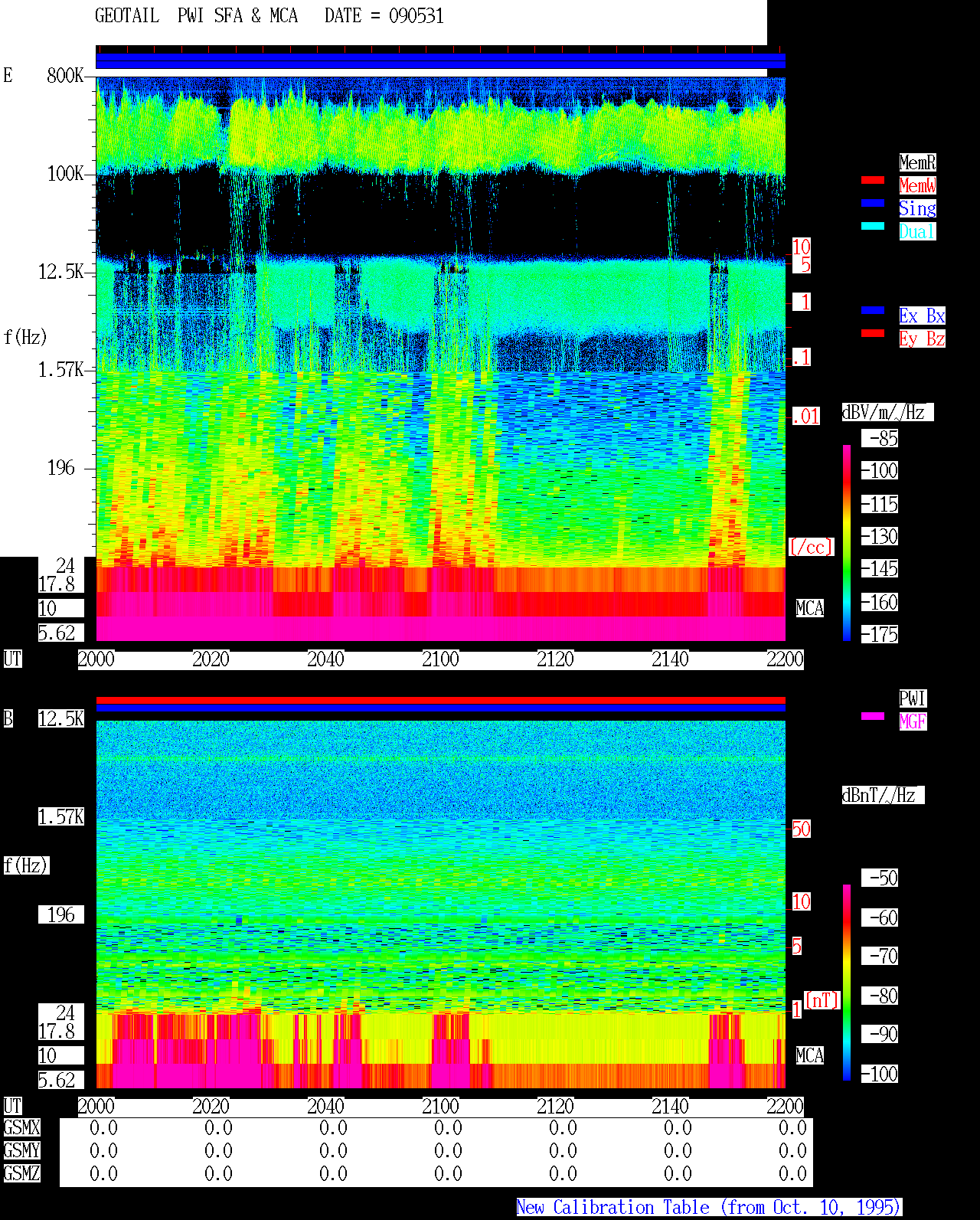Click the blue Ex Bx legend swatch
The height and width of the screenshot is (1220, 980).
[873, 310]
